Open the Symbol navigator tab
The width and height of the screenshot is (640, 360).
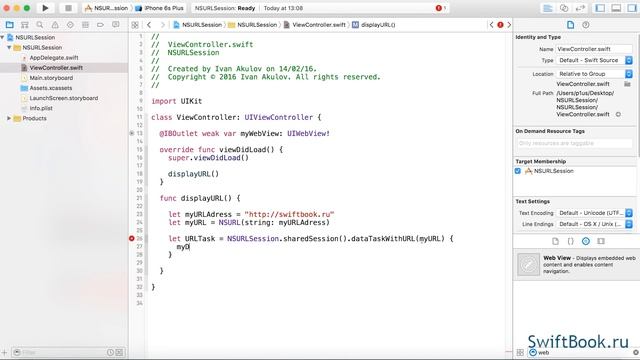(x=24, y=25)
